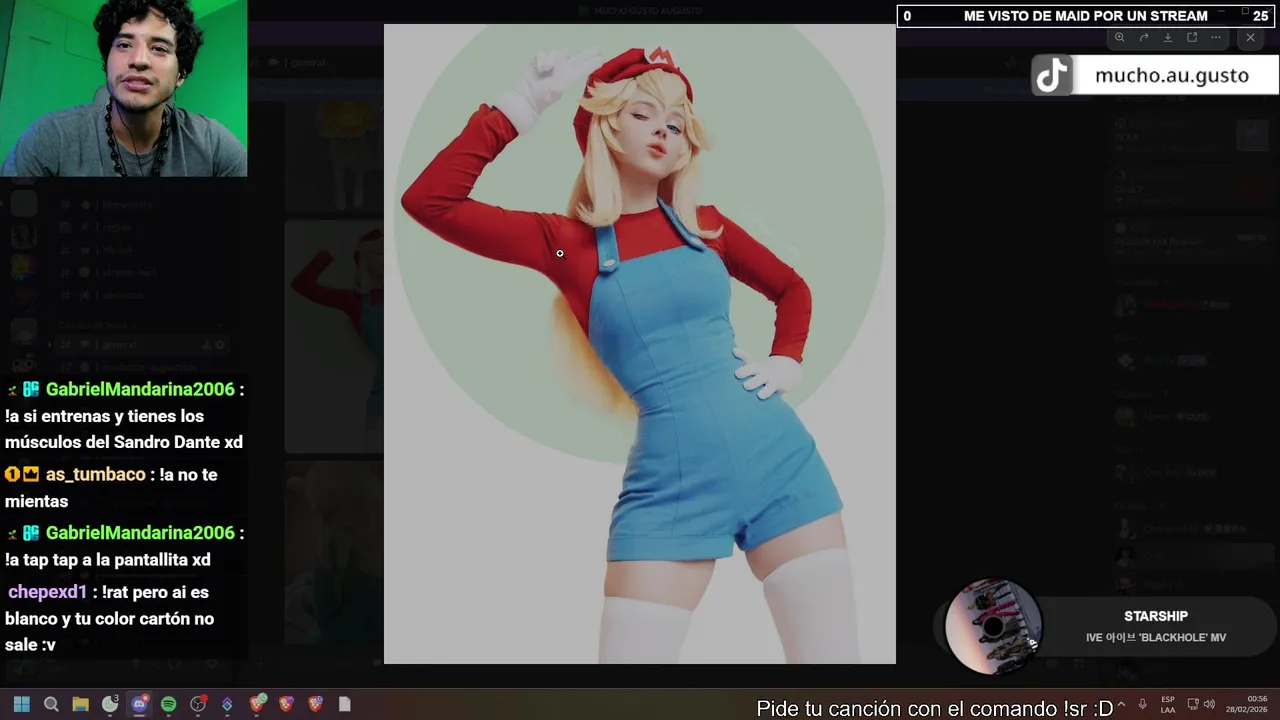
Task: Open the Windows Start menu
Action: coord(22,704)
